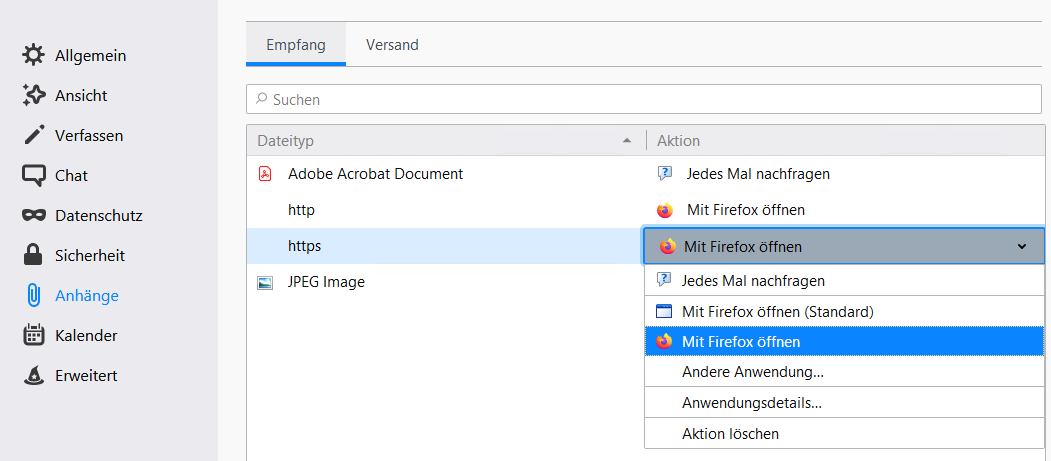Click the Sicherheit padlock icon
This screenshot has width=1051, height=461.
coord(34,255)
